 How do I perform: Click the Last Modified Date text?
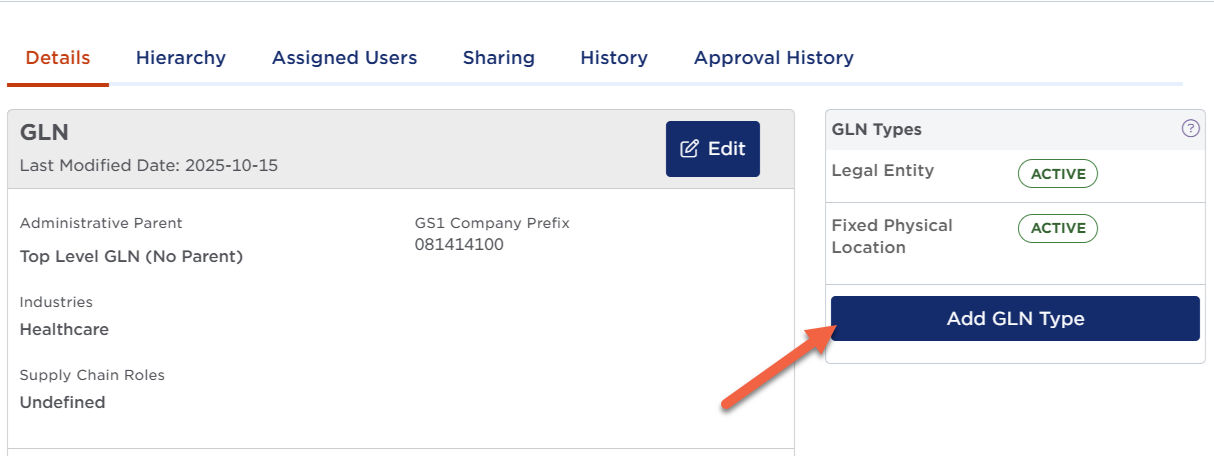pyautogui.click(x=149, y=166)
